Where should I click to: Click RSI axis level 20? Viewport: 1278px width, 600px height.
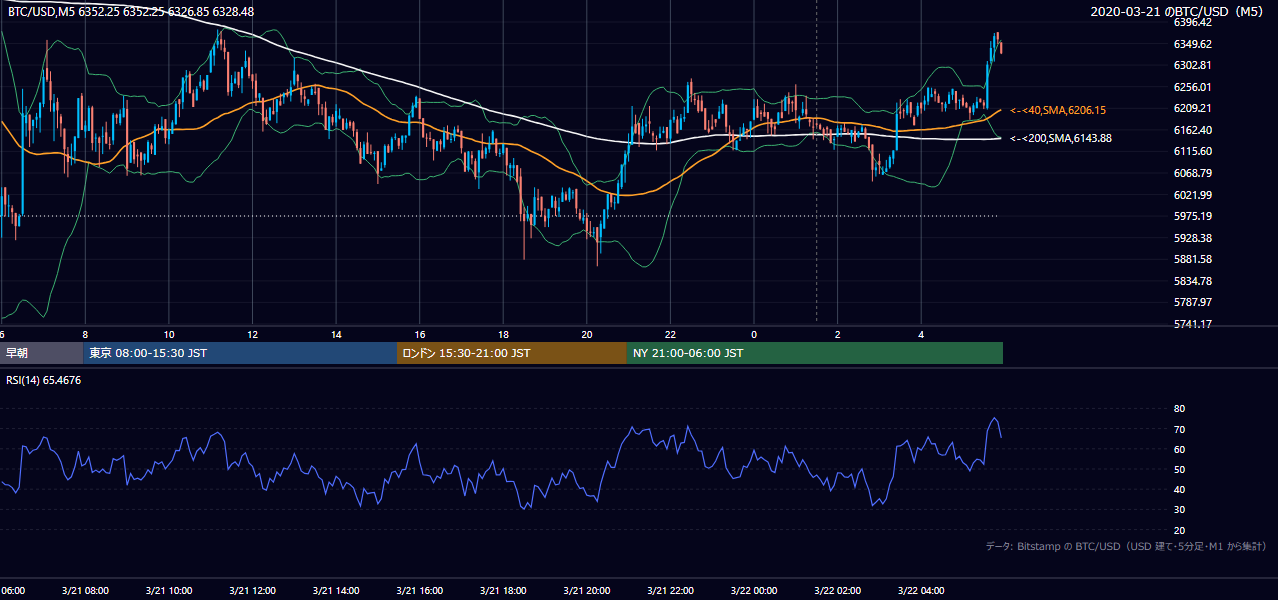1179,530
